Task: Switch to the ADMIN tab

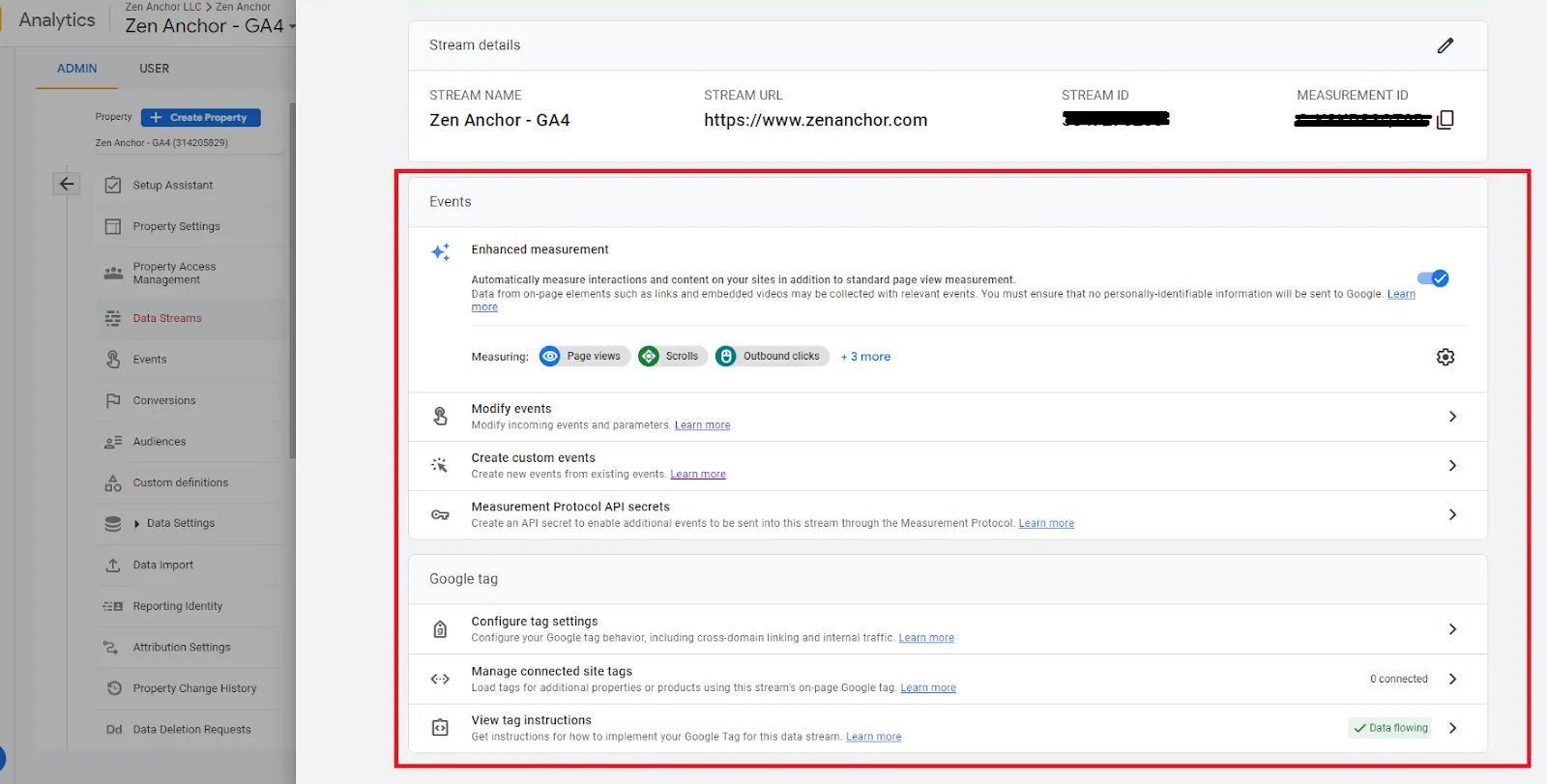Action: point(77,69)
